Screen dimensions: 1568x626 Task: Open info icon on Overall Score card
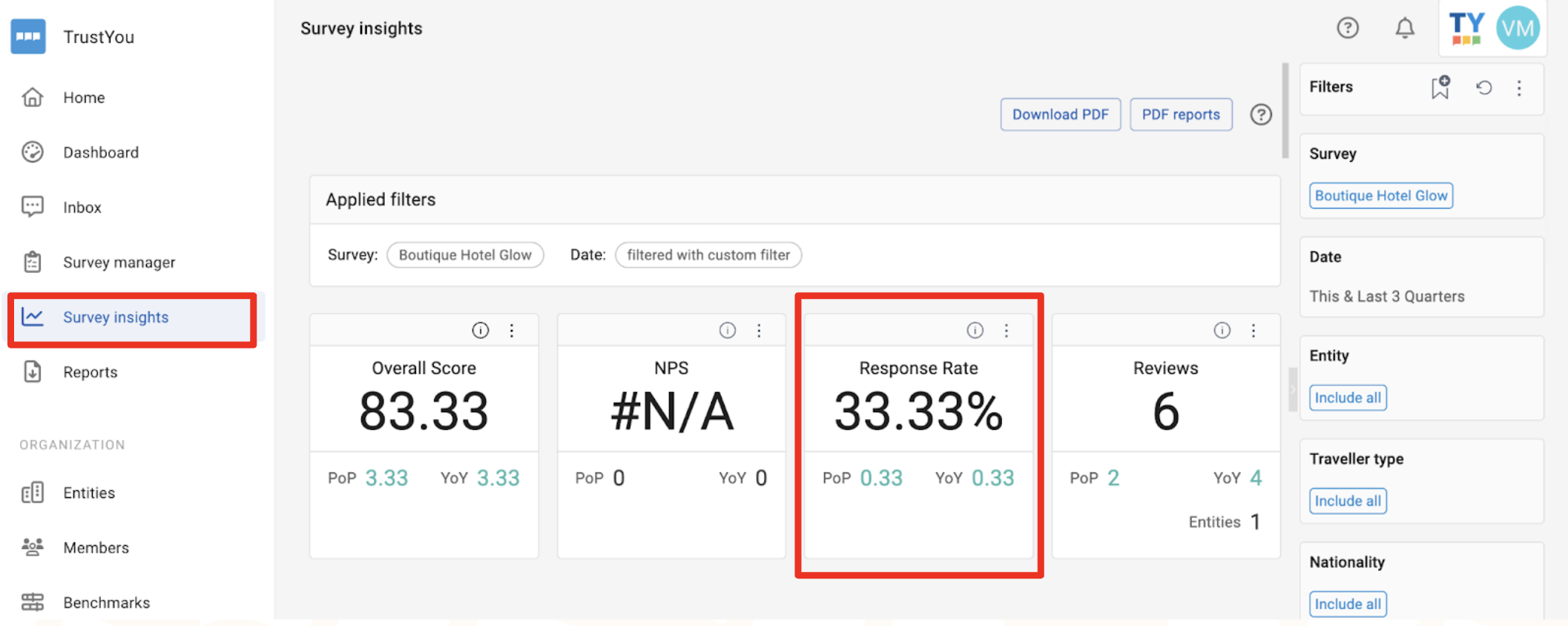point(481,330)
